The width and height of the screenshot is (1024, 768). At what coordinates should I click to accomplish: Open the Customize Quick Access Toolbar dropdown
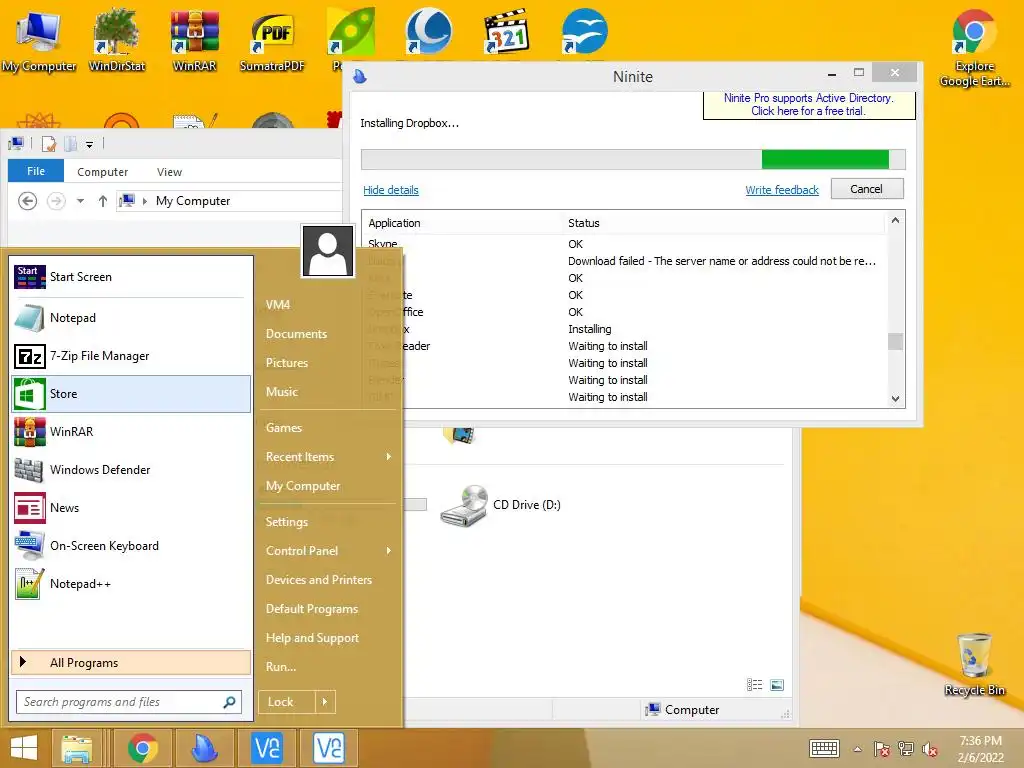(89, 144)
